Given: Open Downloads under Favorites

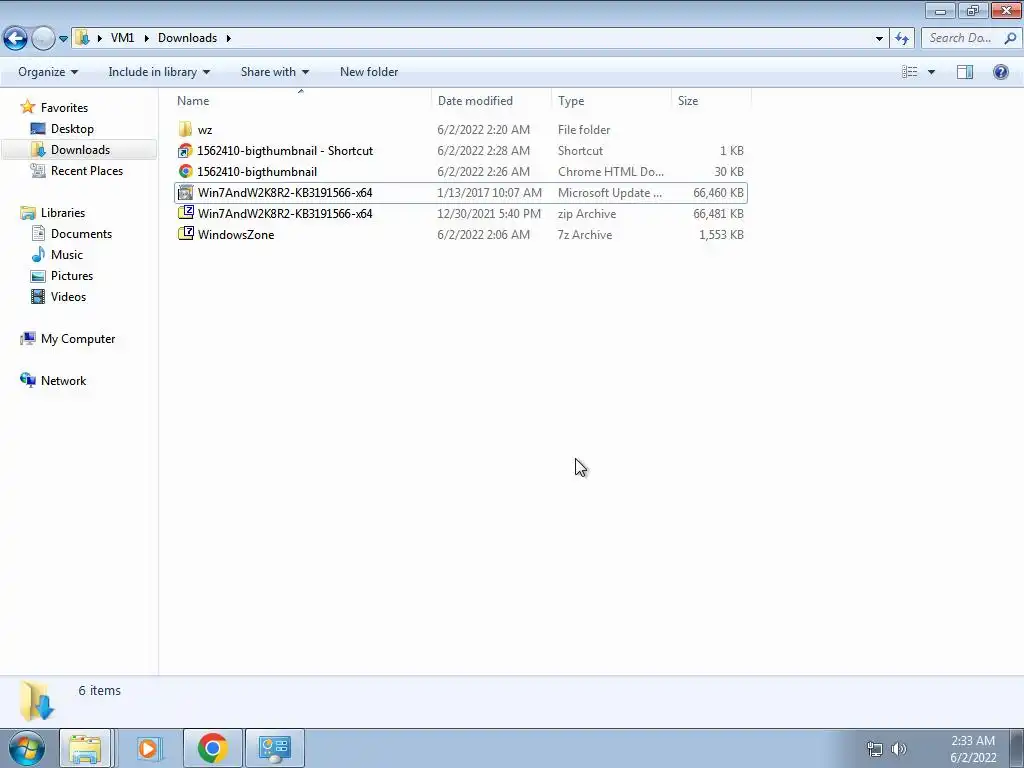Looking at the screenshot, I should point(80,150).
